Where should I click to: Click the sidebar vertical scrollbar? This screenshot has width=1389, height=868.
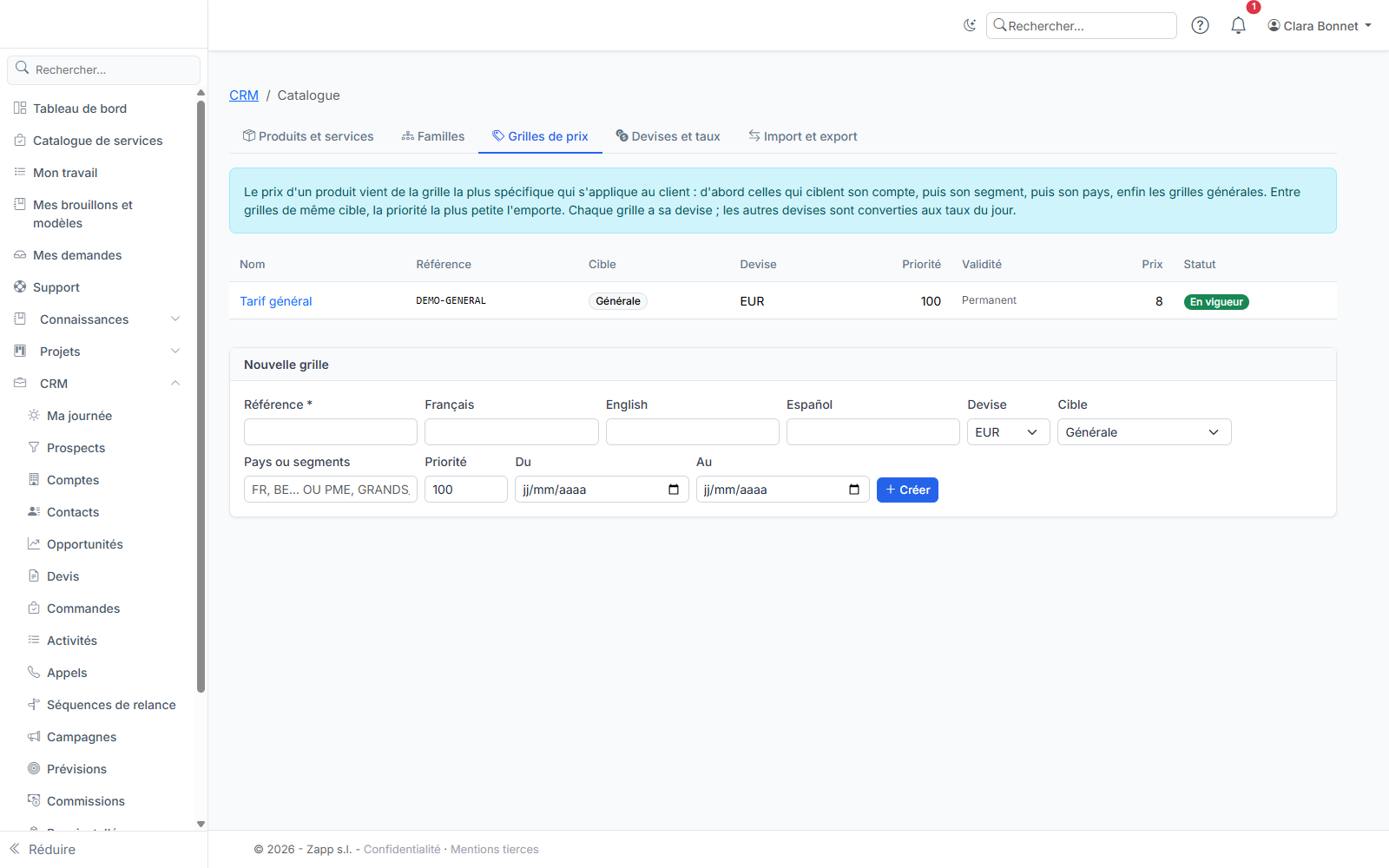coord(201,397)
